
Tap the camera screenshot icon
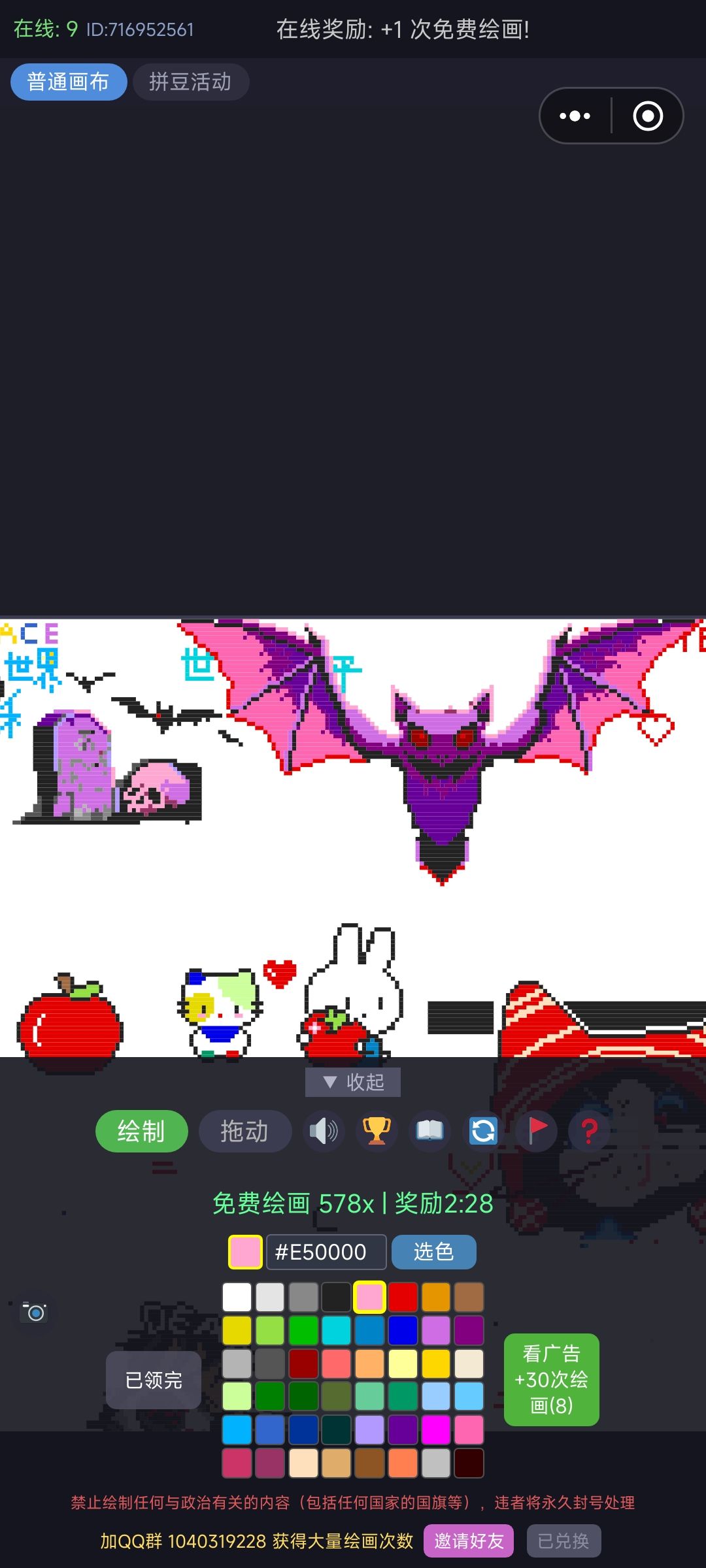pyautogui.click(x=35, y=1312)
